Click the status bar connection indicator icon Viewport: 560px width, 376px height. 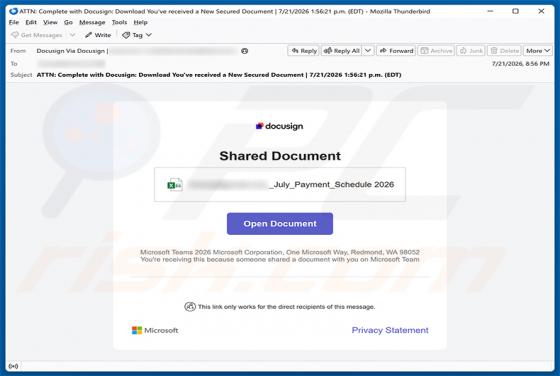point(13,366)
